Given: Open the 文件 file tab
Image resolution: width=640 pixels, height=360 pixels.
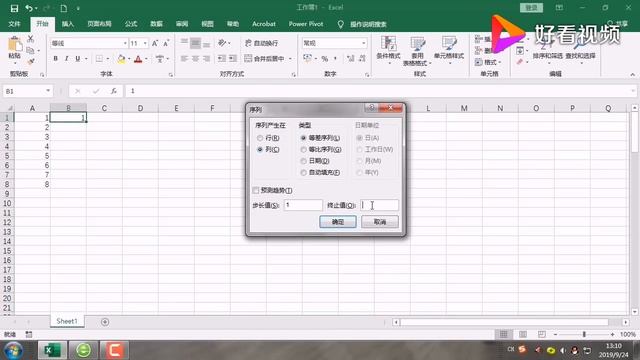Looking at the screenshot, I should pos(14,24).
